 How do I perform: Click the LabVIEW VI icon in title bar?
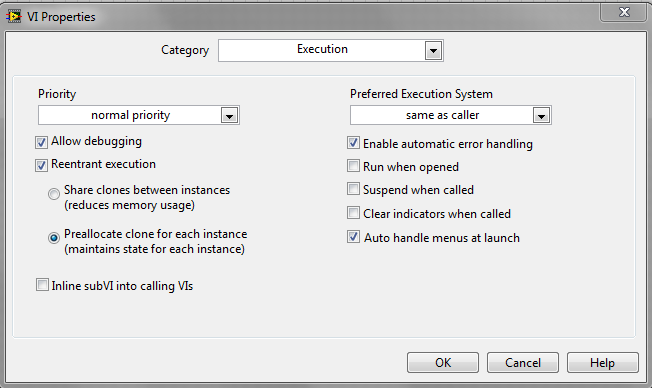tap(13, 17)
